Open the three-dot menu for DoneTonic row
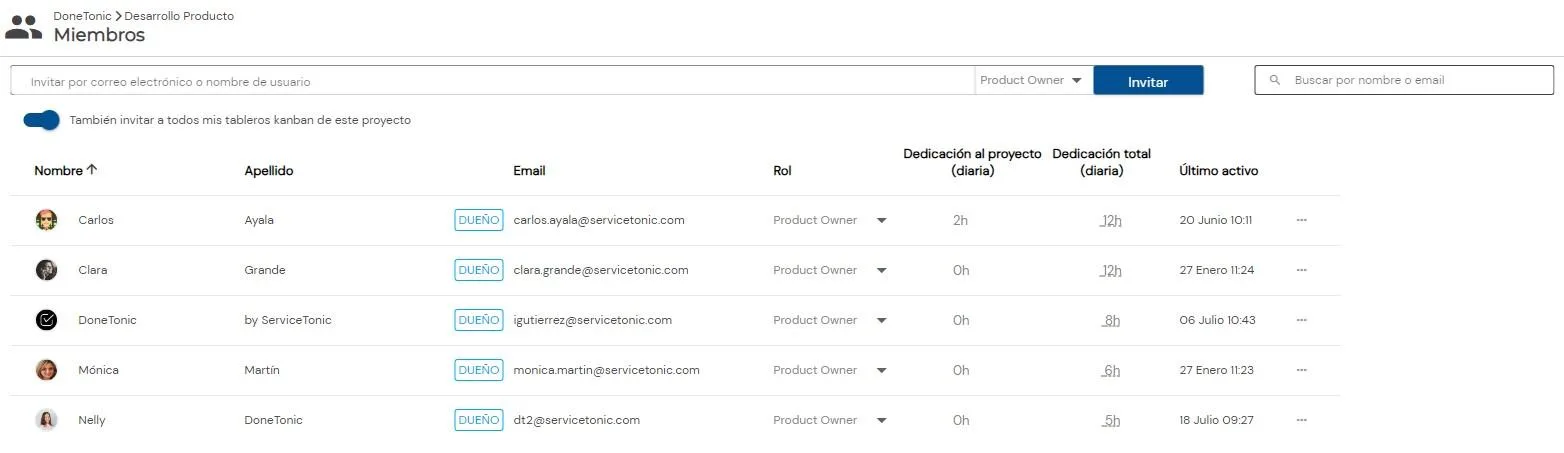This screenshot has height=453, width=1564. coord(1301,320)
